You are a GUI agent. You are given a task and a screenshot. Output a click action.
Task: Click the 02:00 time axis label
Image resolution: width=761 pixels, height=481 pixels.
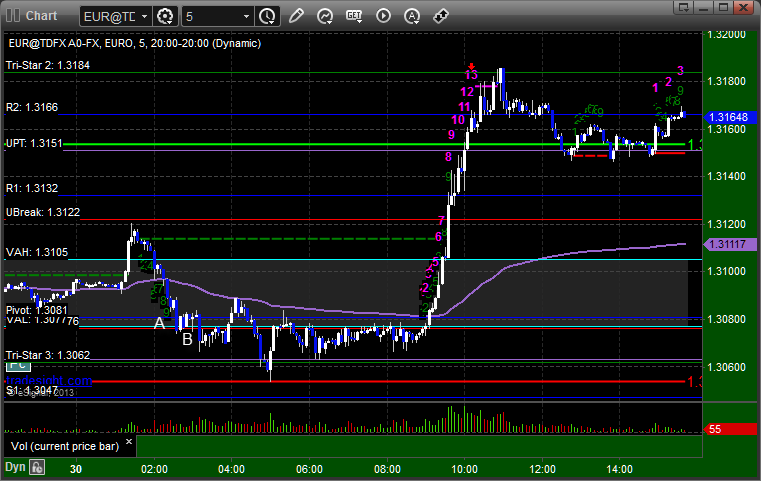[154, 469]
